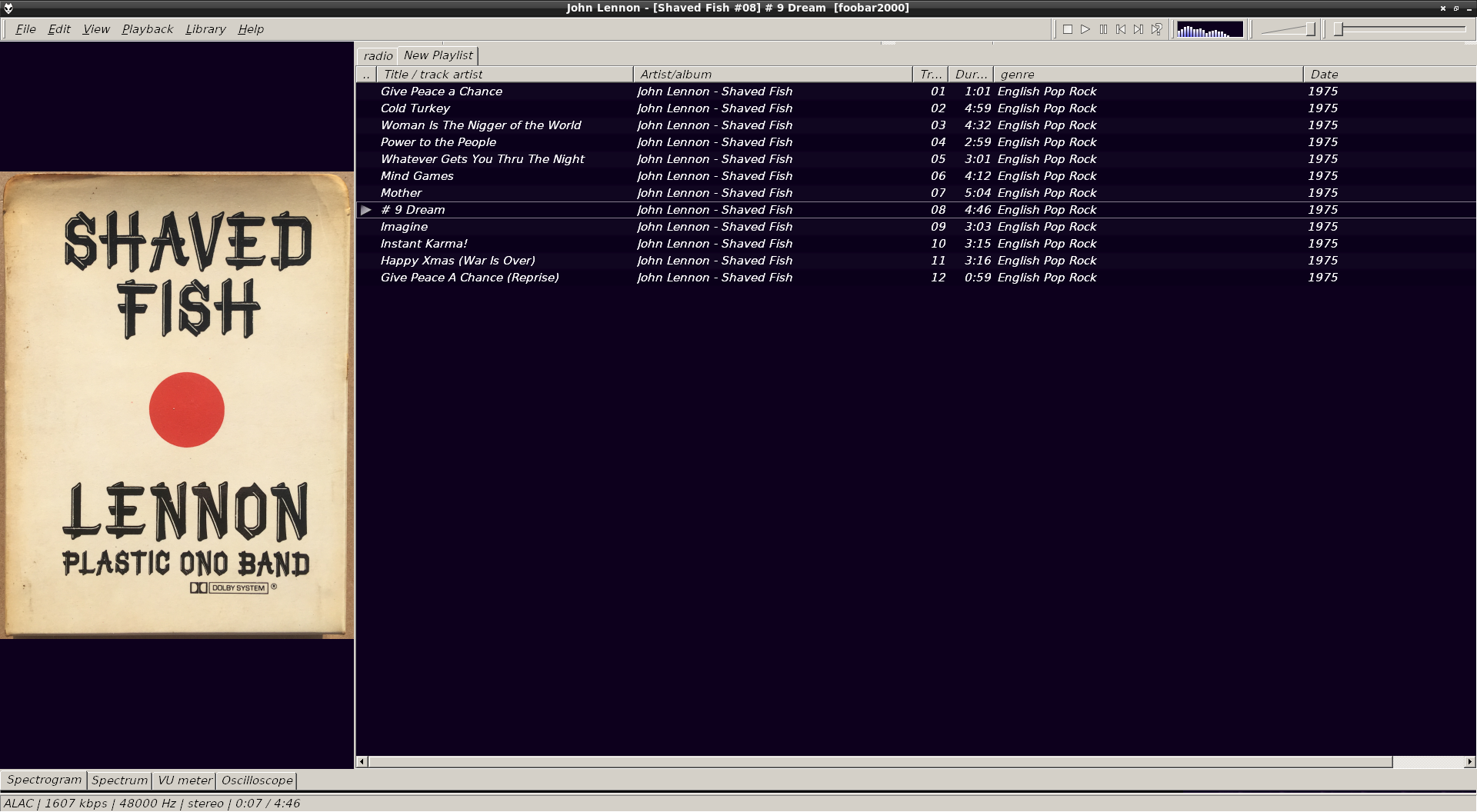Click the Play button in toolbar
Viewport: 1477px width, 812px height.
coord(1085,29)
